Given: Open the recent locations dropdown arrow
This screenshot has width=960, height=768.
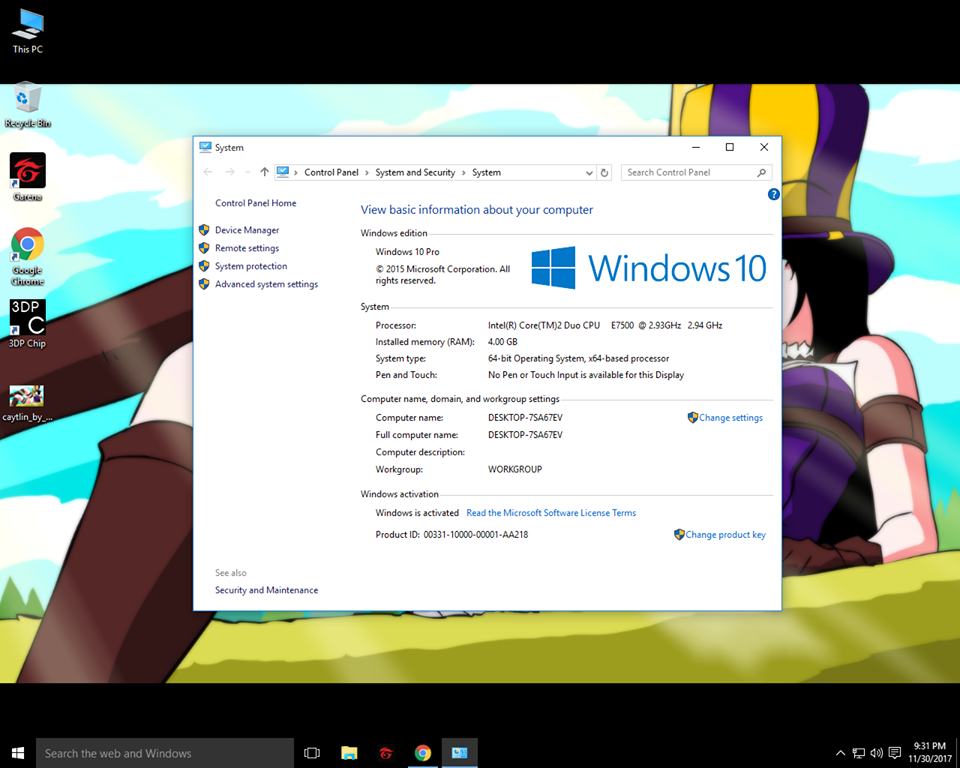Looking at the screenshot, I should tap(247, 173).
